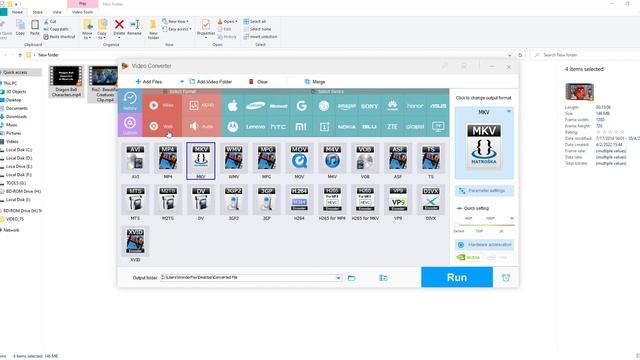The width and height of the screenshot is (640, 360).
Task: Open Xiaomi MI device presets
Action: tap(301, 127)
